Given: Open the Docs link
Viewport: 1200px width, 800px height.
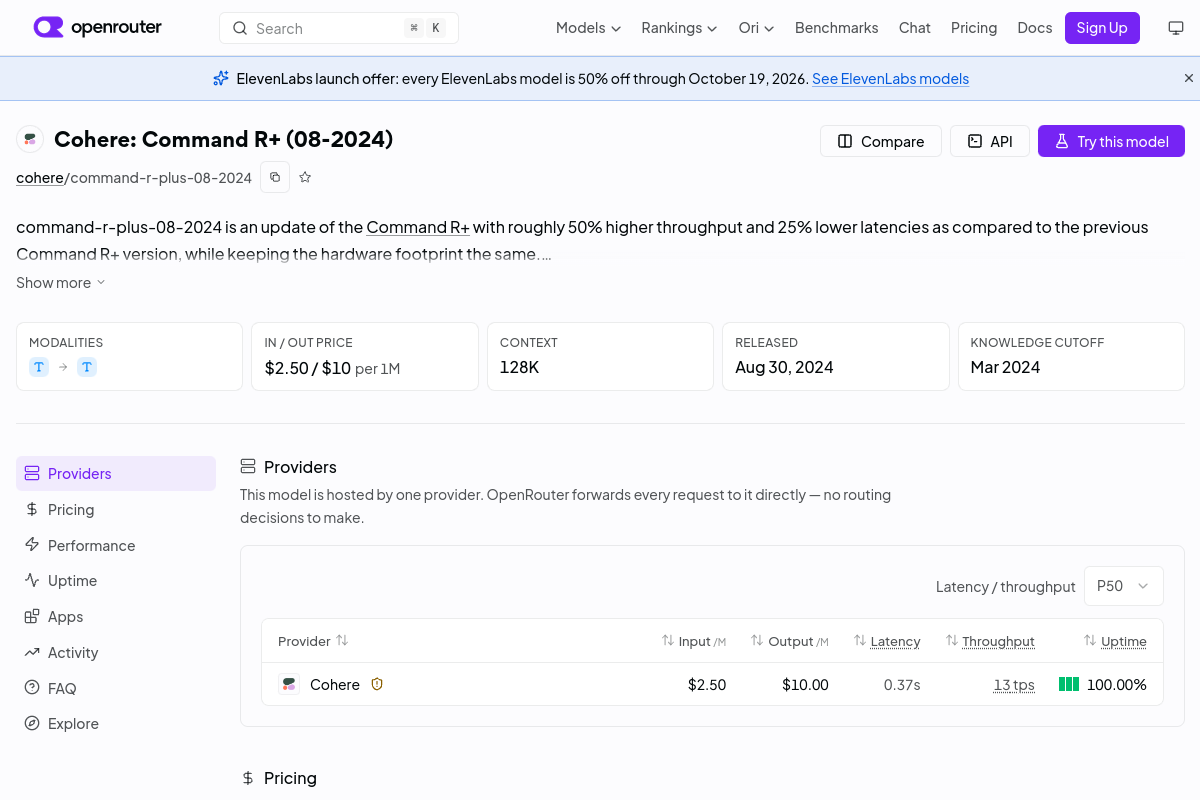Looking at the screenshot, I should click(1034, 28).
